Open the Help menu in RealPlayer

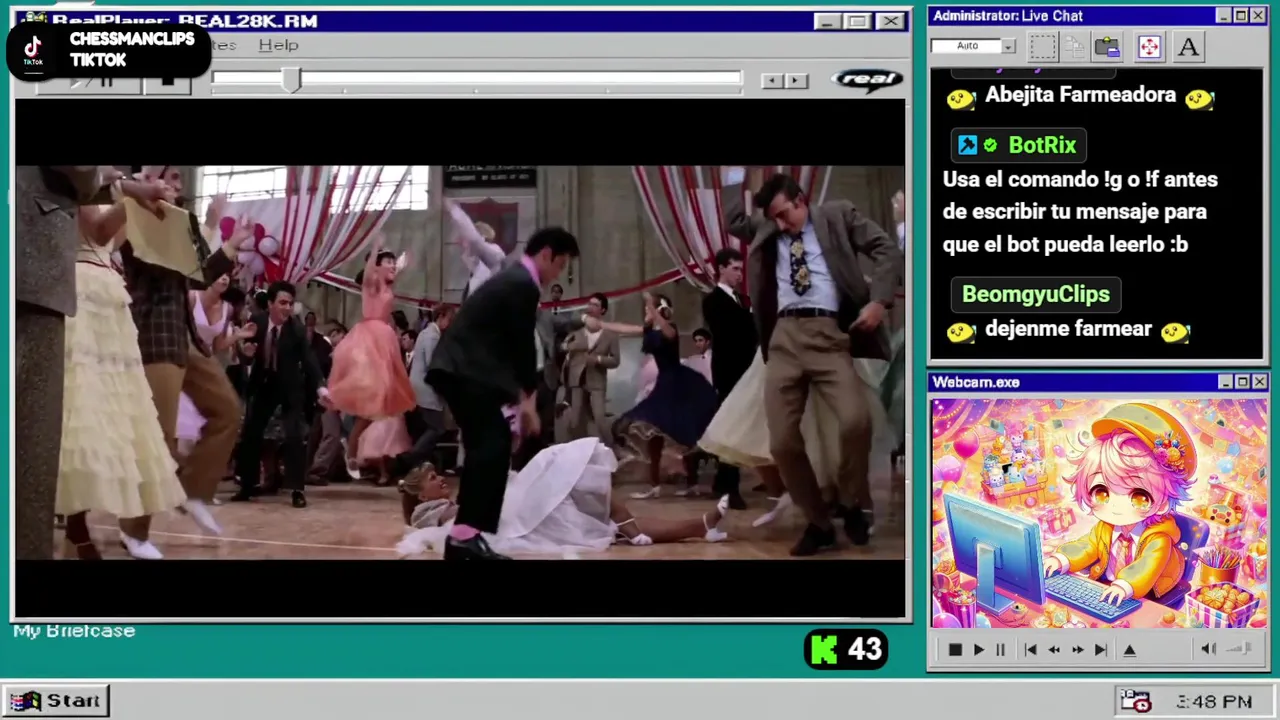pos(278,45)
